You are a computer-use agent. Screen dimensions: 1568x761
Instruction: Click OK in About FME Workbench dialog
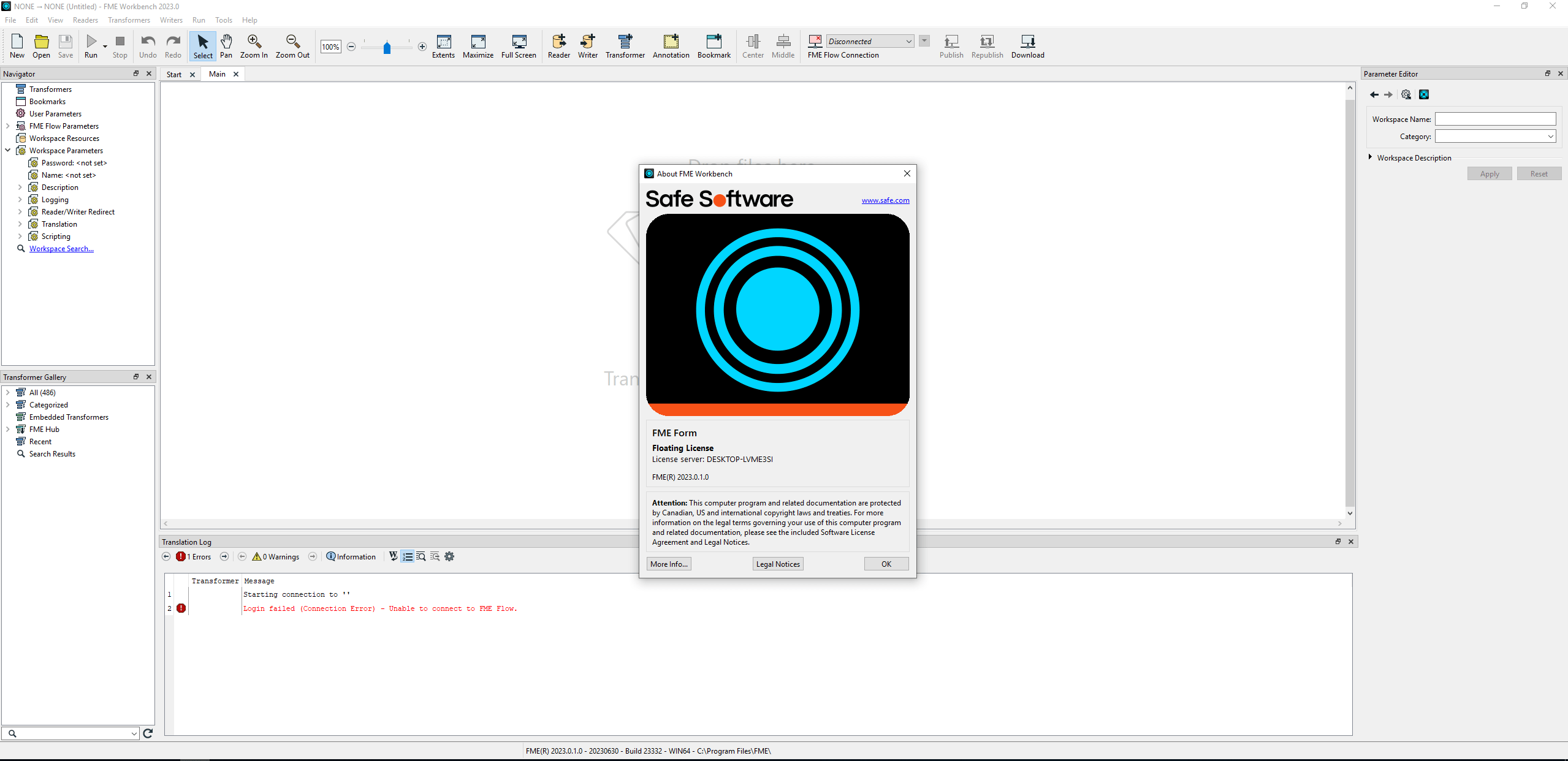point(886,564)
